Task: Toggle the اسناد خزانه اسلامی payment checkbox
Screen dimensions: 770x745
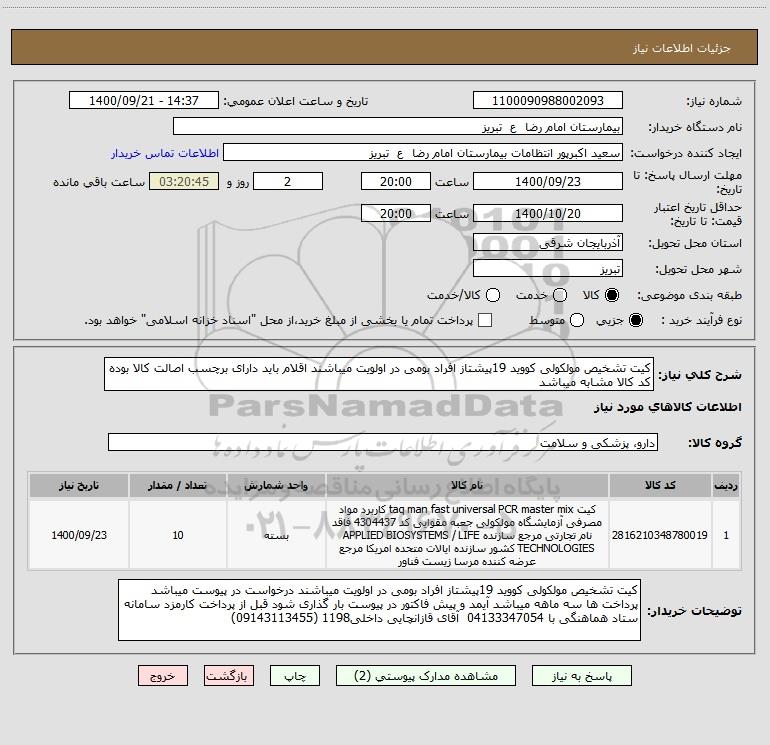Action: tap(485, 320)
